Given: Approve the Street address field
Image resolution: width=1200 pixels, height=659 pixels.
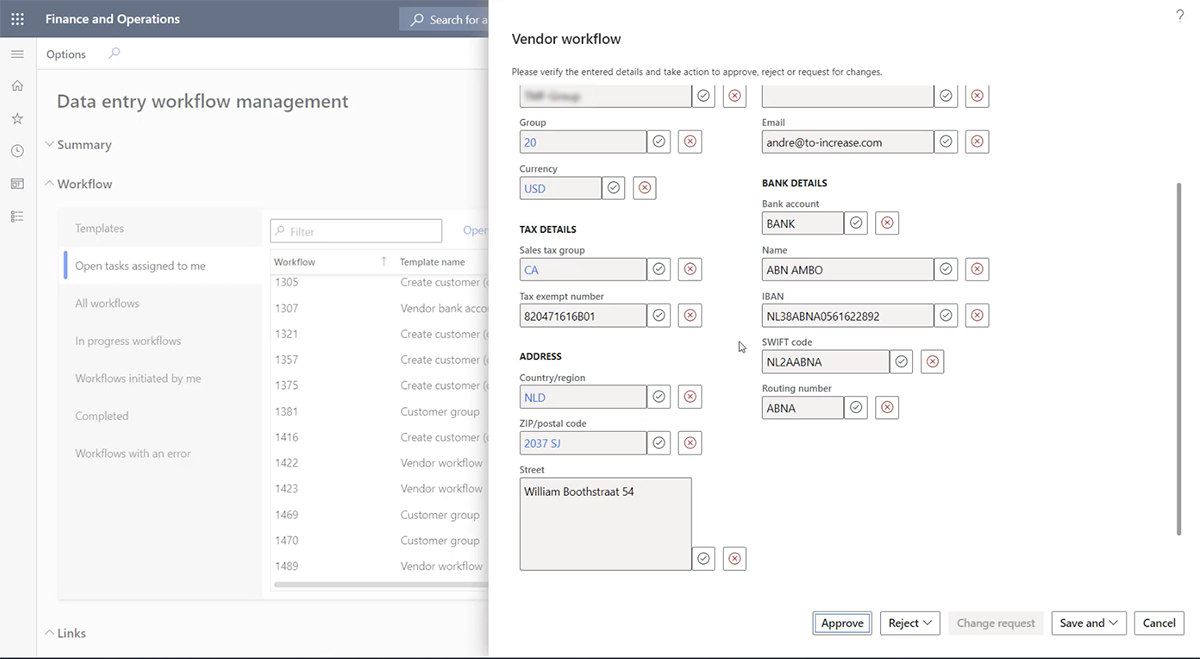Looking at the screenshot, I should coord(703,558).
